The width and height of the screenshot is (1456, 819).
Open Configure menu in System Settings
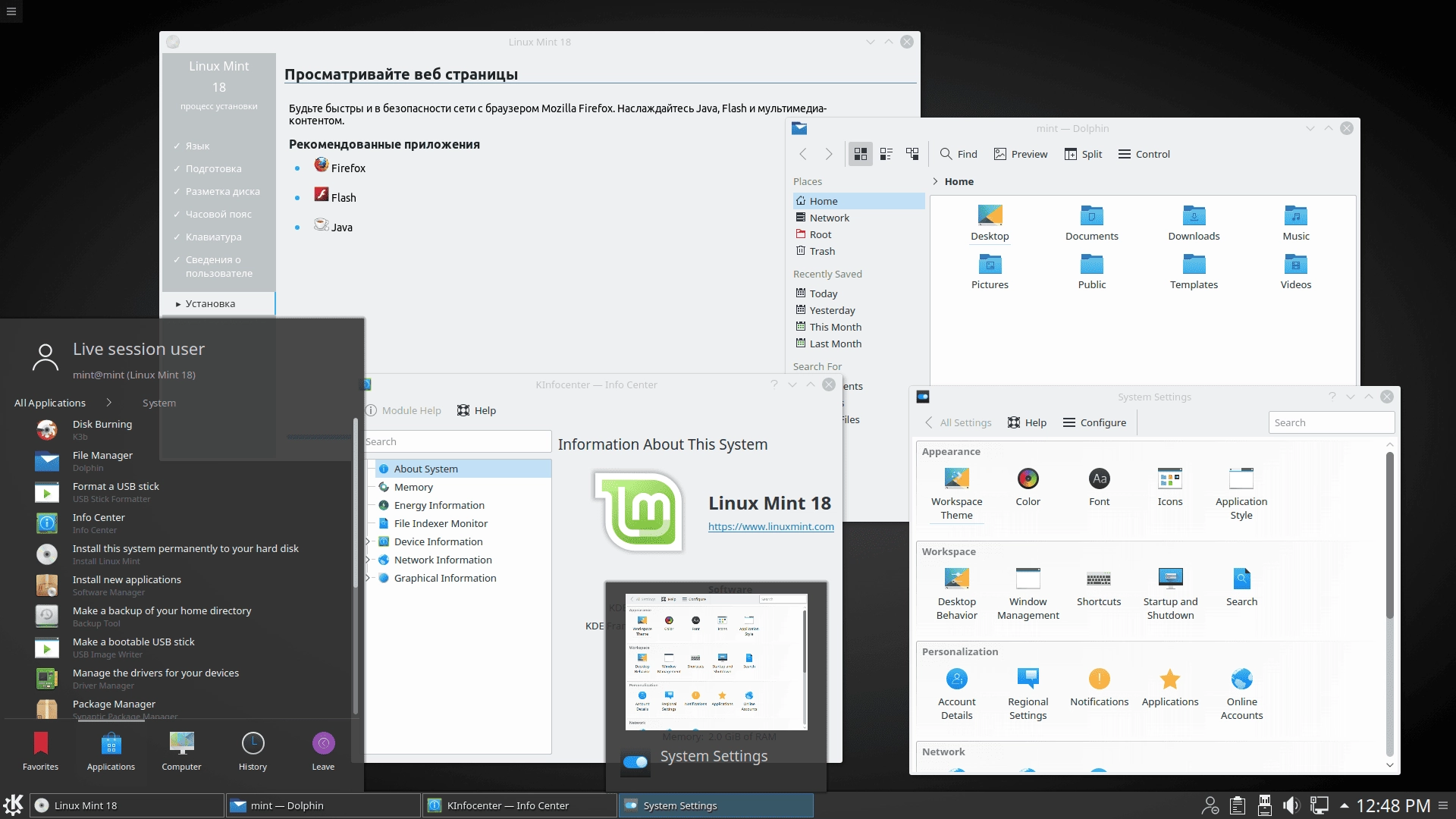pyautogui.click(x=1094, y=422)
